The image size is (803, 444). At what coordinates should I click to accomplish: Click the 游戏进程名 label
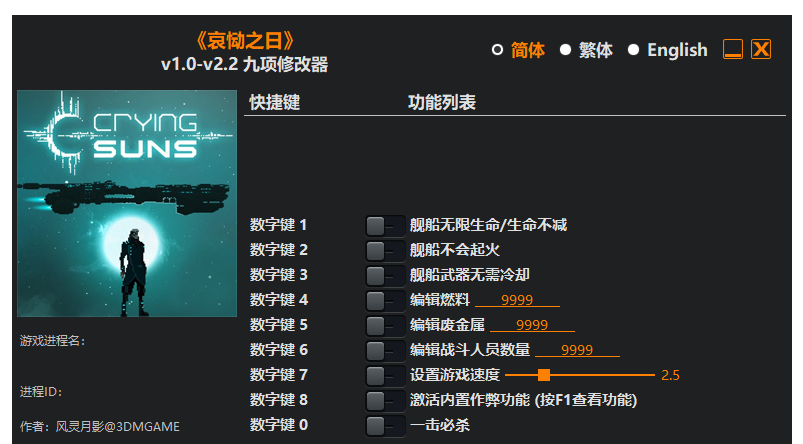point(52,341)
